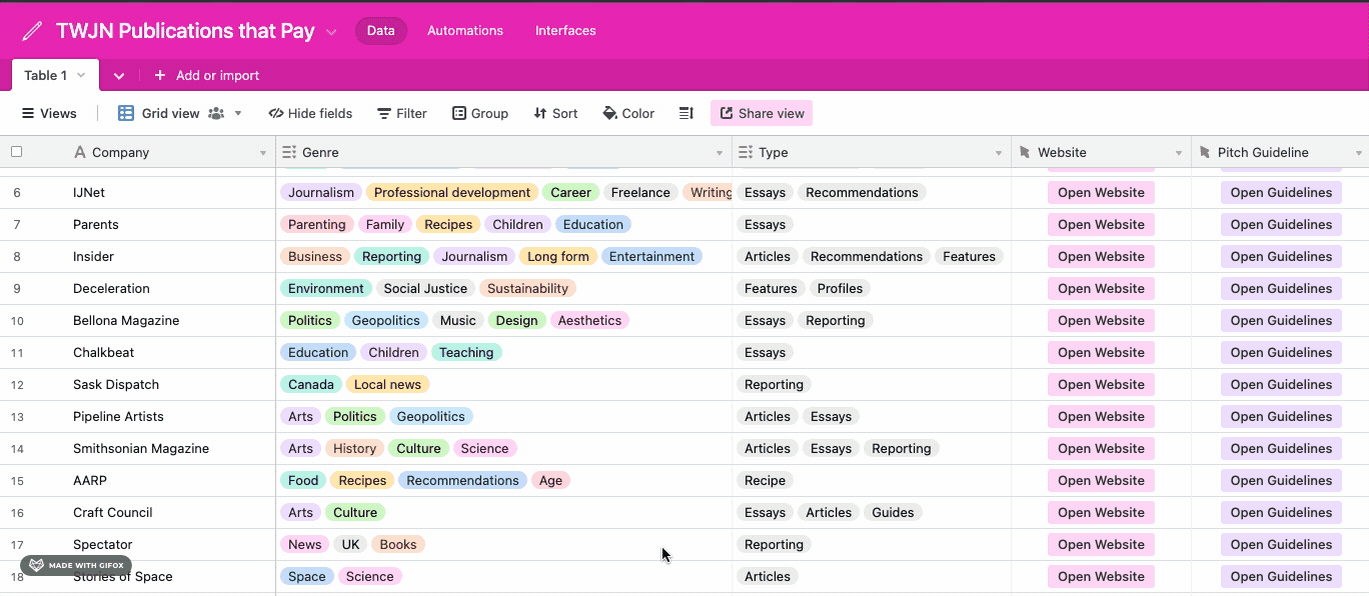Select row number 9
This screenshot has height=596, width=1369.
pyautogui.click(x=17, y=288)
